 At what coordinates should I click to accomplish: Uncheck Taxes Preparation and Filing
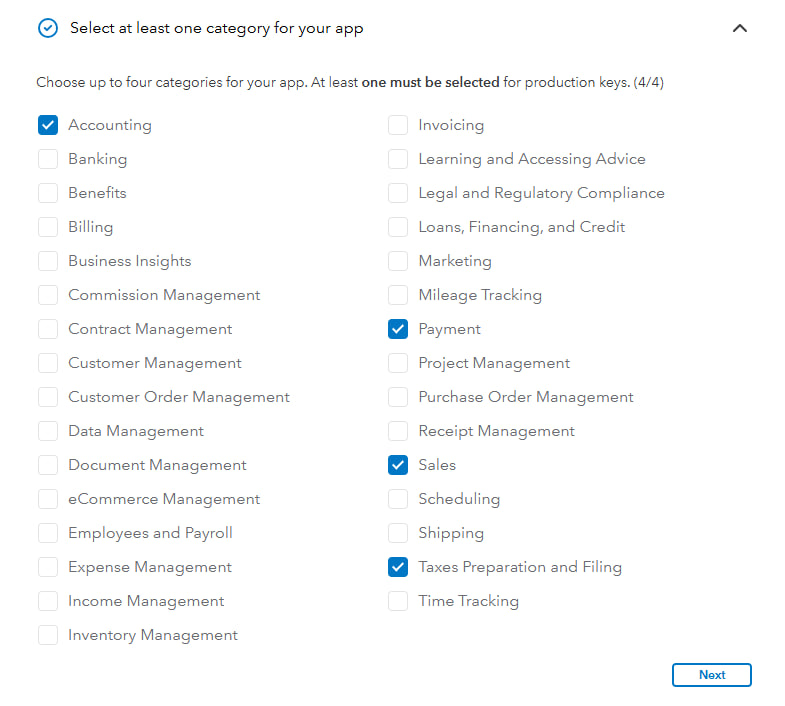[x=398, y=567]
